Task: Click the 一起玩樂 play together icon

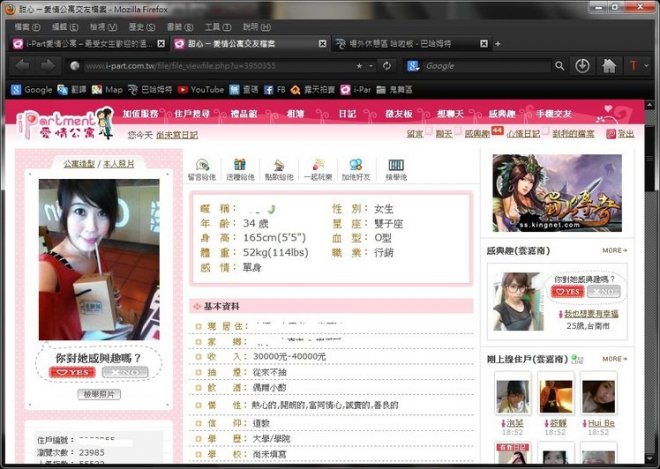Action: coord(318,165)
